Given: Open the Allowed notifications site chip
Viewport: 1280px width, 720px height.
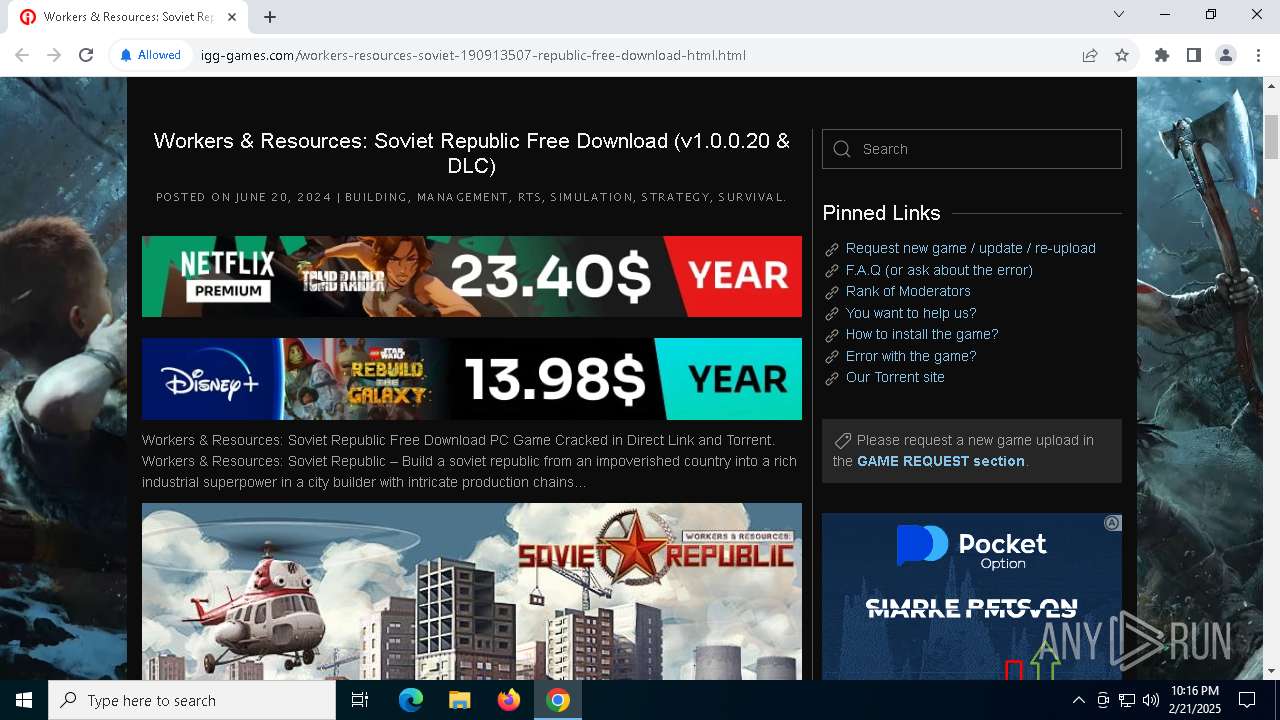Looking at the screenshot, I should click(x=151, y=55).
